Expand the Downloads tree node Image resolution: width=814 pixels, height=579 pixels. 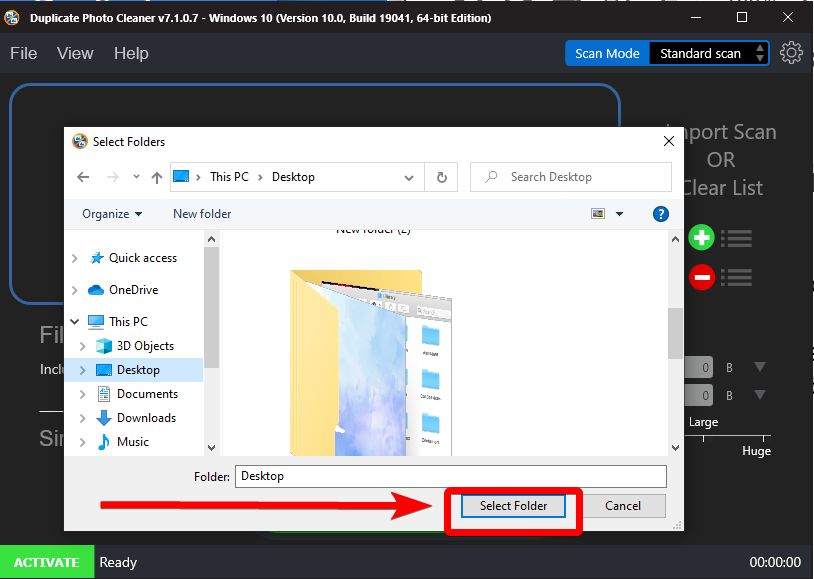tap(83, 418)
